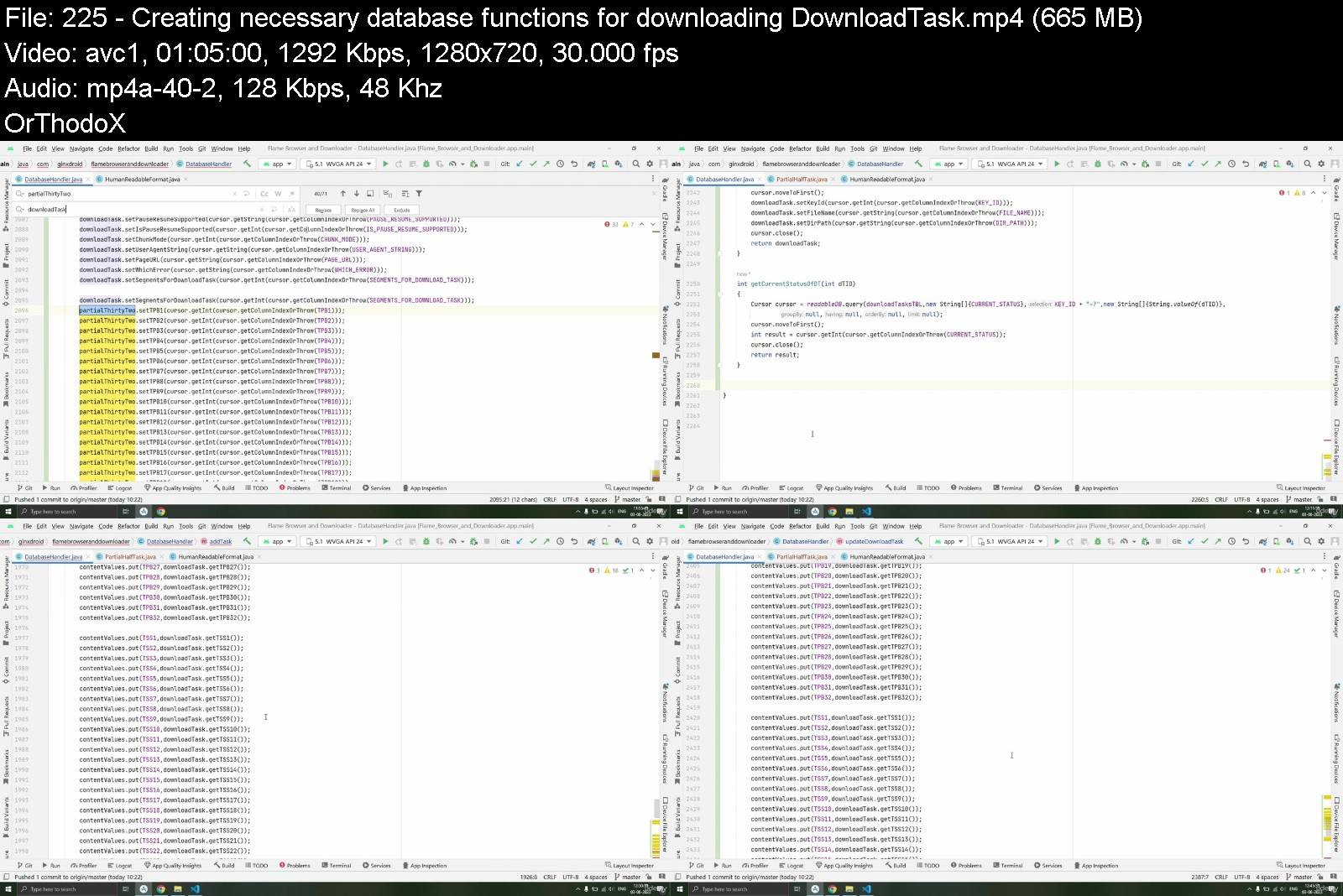The image size is (1343, 896).
Task: Click the green Run arrow in top-left window
Action: (x=385, y=164)
